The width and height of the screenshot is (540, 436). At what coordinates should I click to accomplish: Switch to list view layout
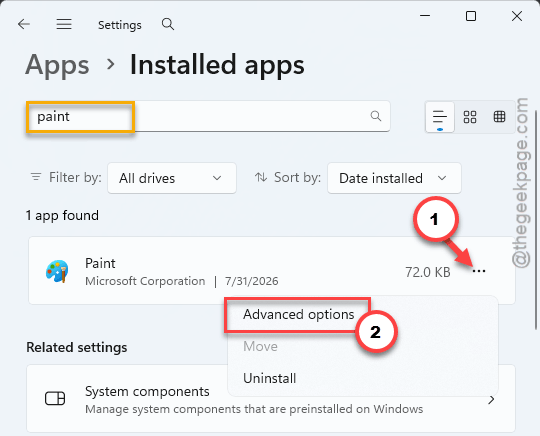(440, 117)
